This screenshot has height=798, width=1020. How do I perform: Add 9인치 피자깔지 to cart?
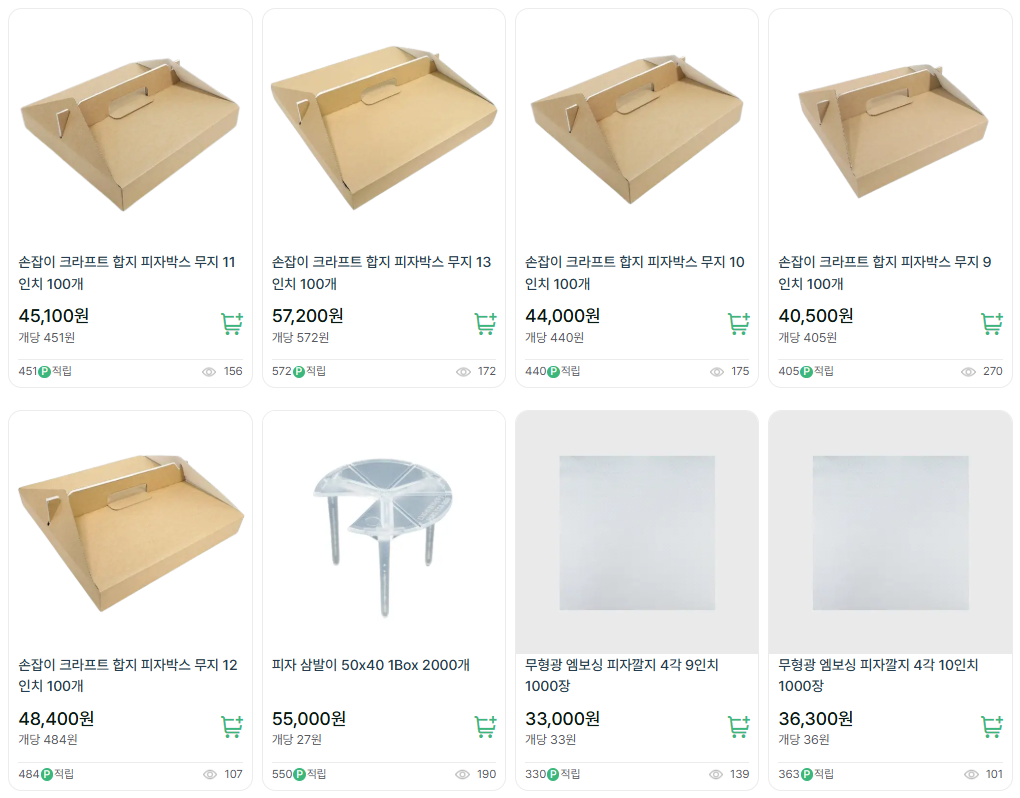click(738, 727)
